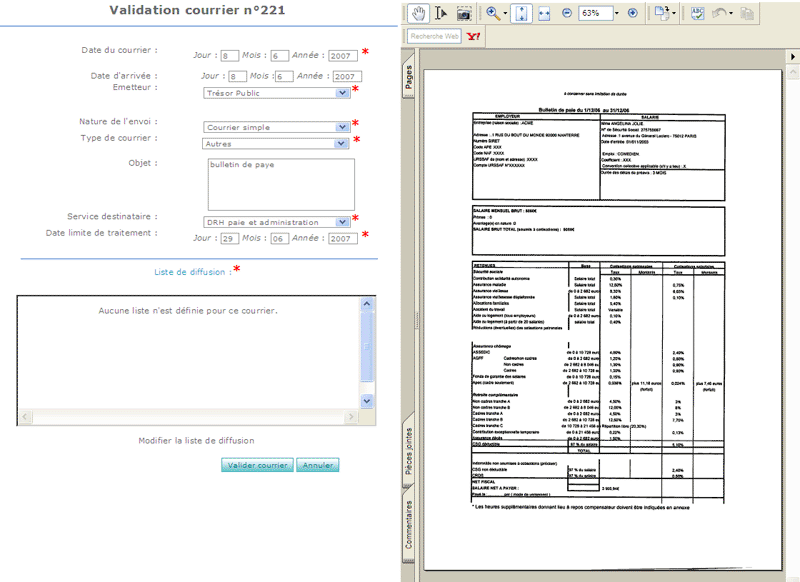
Task: Open the zoom percentage dropdown arrow
Action: click(x=616, y=13)
